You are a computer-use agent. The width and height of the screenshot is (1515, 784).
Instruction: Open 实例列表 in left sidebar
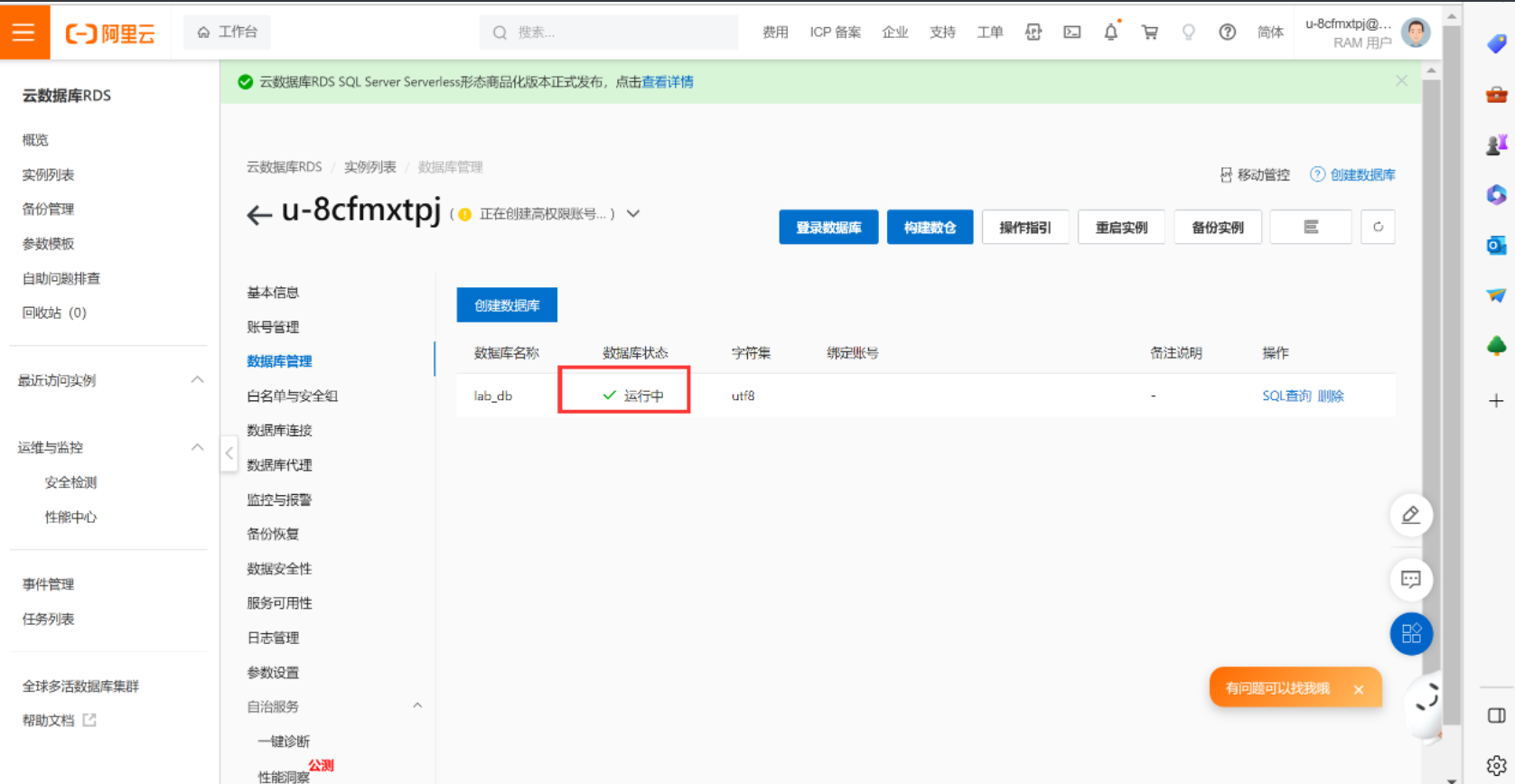tap(48, 174)
